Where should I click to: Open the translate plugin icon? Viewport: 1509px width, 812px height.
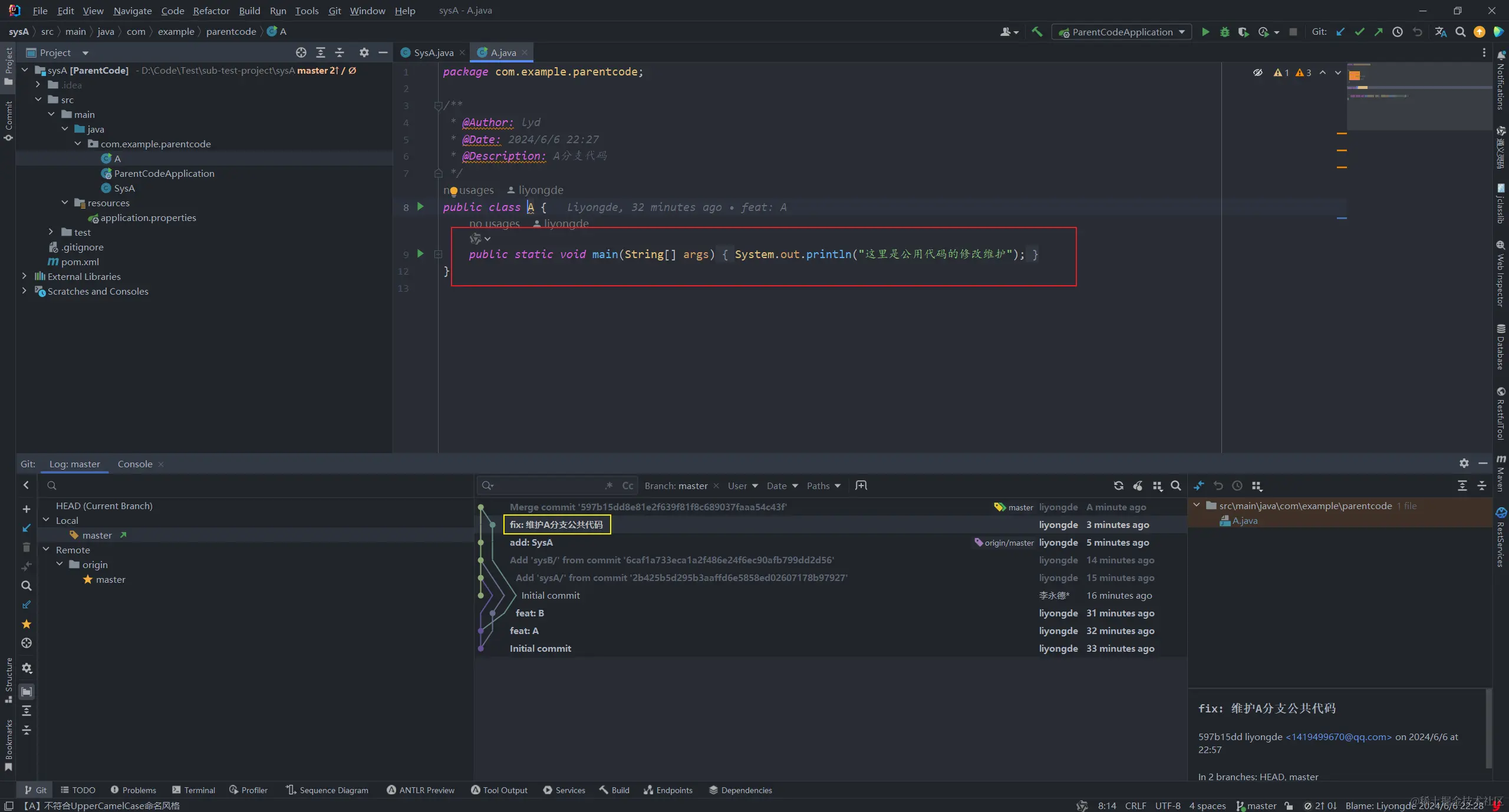(x=1441, y=32)
